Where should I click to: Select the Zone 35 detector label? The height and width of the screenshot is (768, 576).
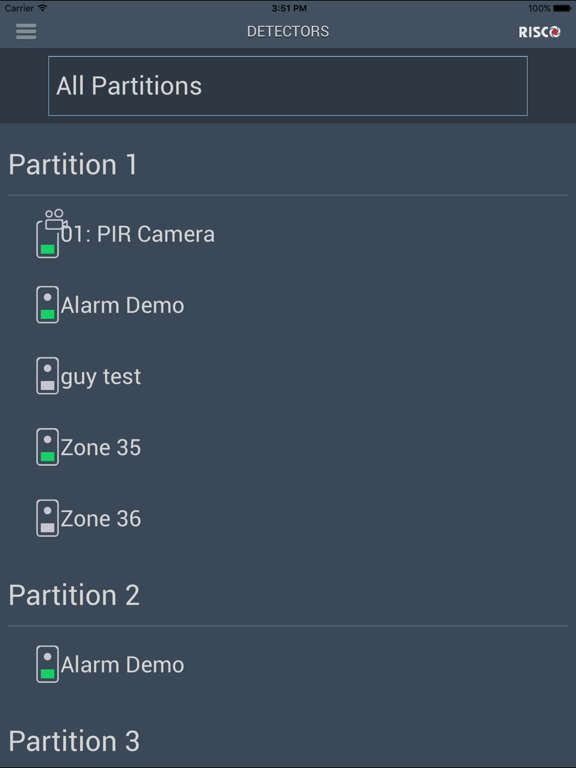pyautogui.click(x=101, y=448)
